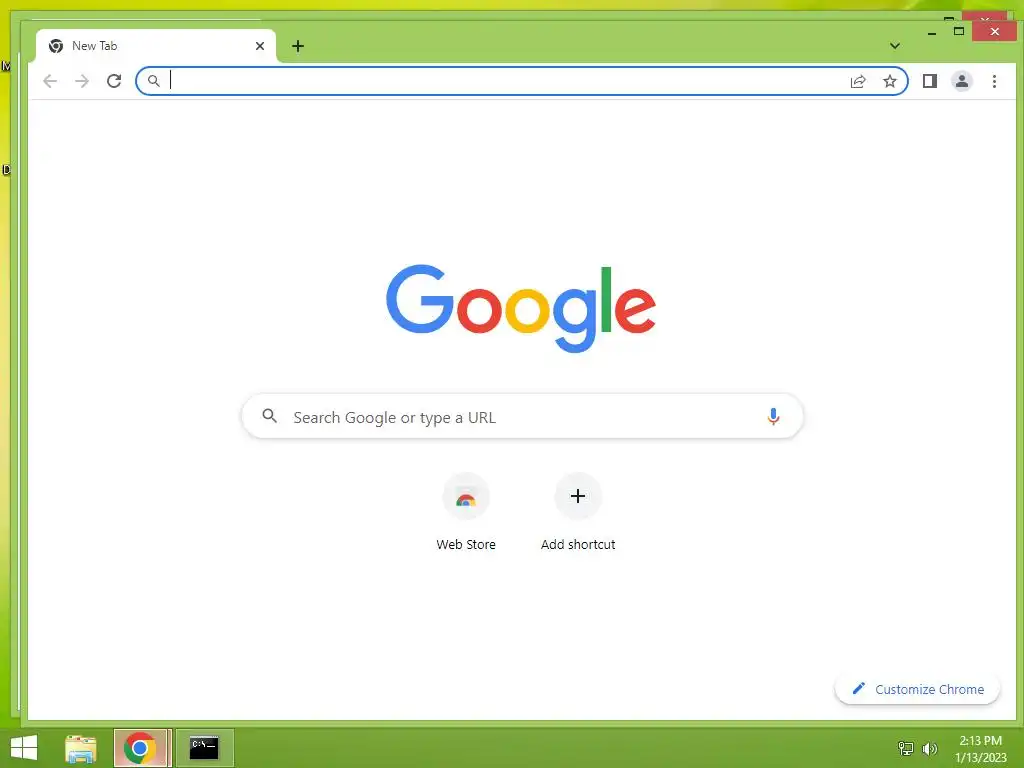Maximize the Chrome window
The height and width of the screenshot is (768, 1024).
(x=959, y=31)
